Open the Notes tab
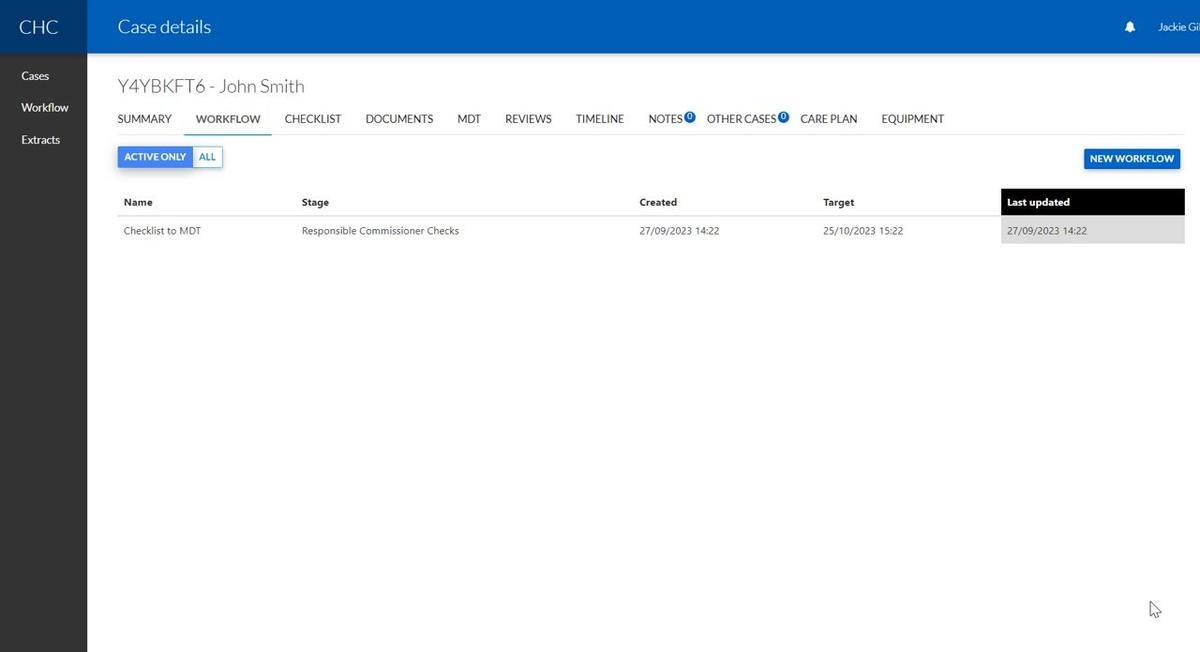1200x652 pixels. click(x=665, y=119)
